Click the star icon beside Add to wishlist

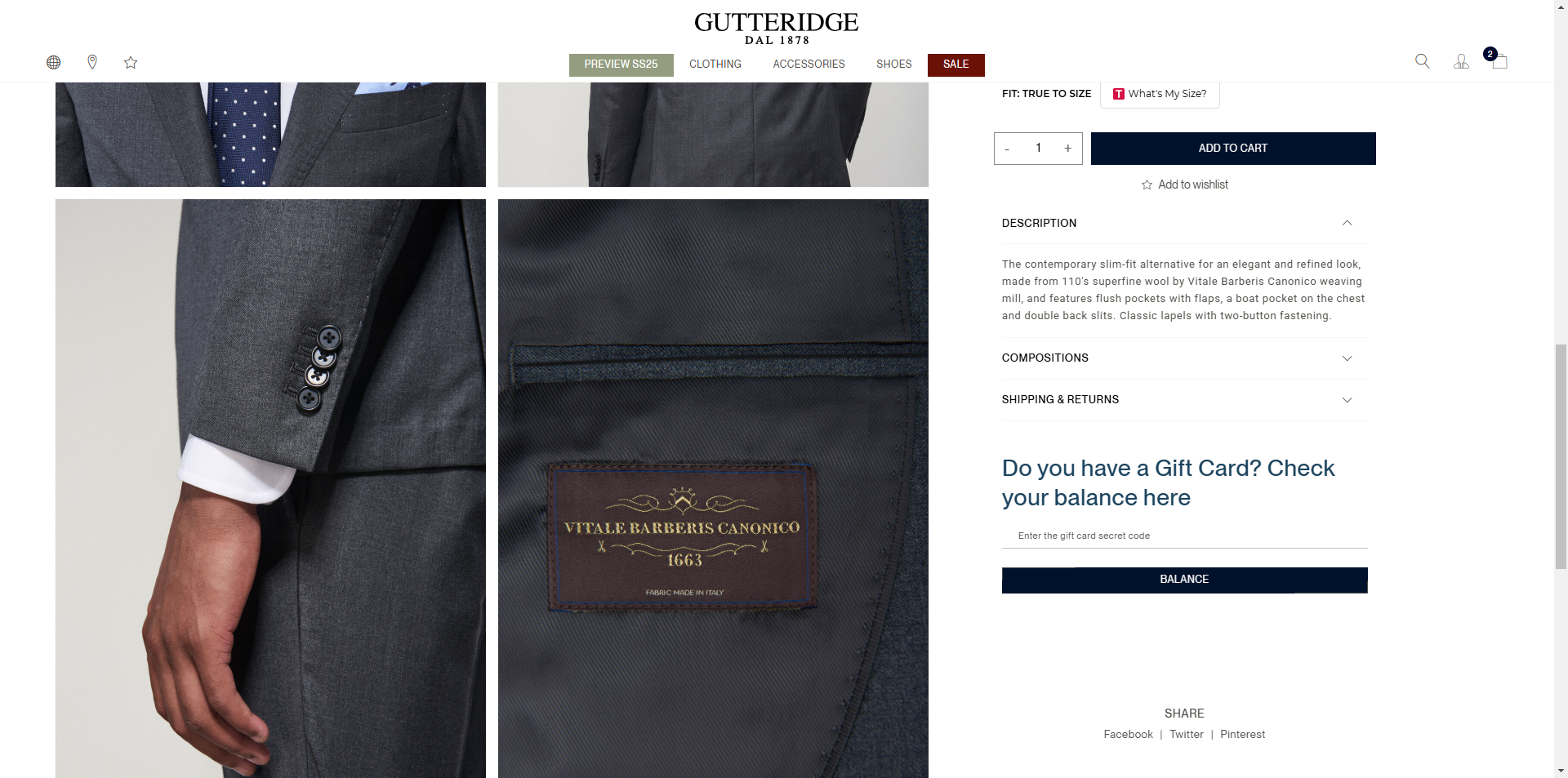(x=1147, y=185)
